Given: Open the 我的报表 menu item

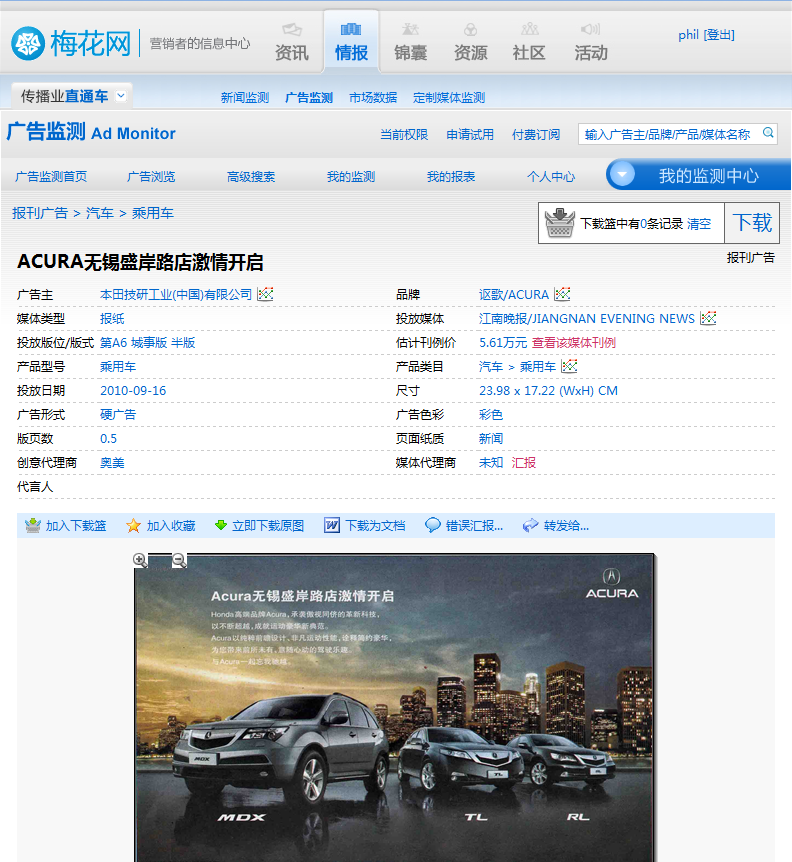Looking at the screenshot, I should (451, 176).
